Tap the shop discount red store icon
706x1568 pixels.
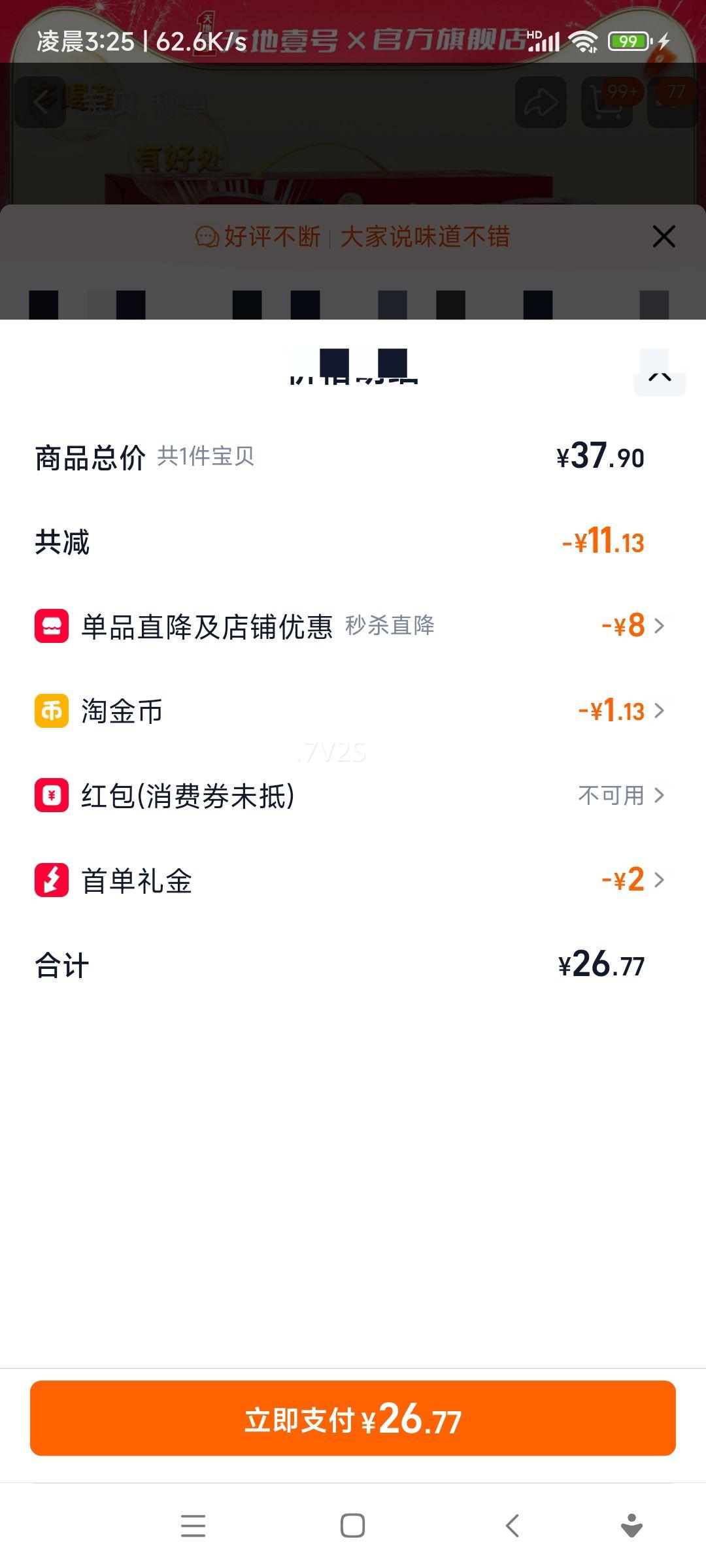pyautogui.click(x=52, y=626)
